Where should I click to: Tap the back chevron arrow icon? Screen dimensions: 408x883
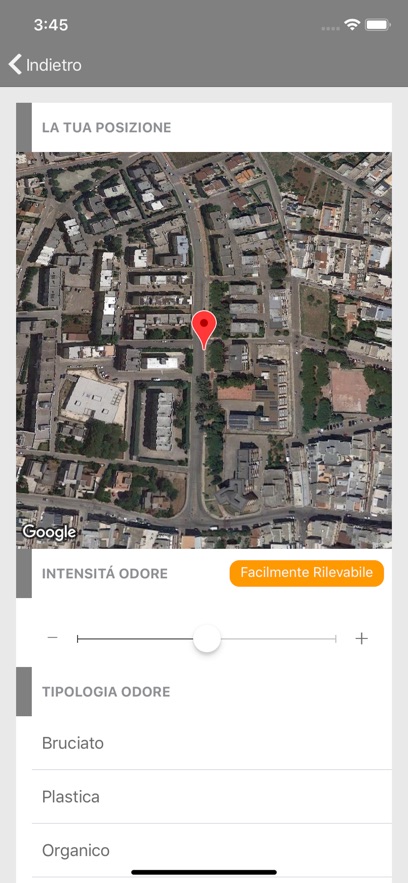[15, 65]
